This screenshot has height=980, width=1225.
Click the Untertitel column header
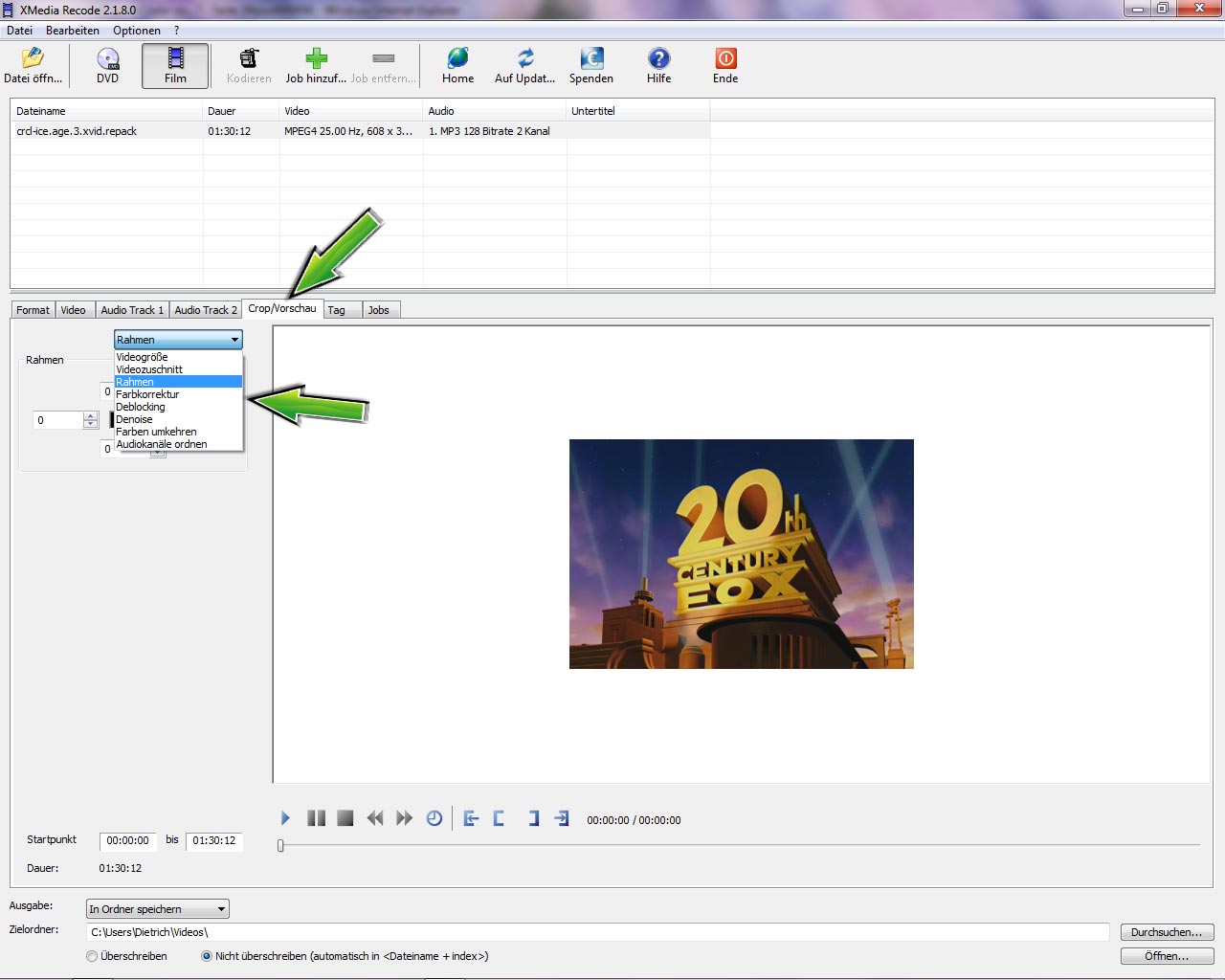[x=638, y=111]
